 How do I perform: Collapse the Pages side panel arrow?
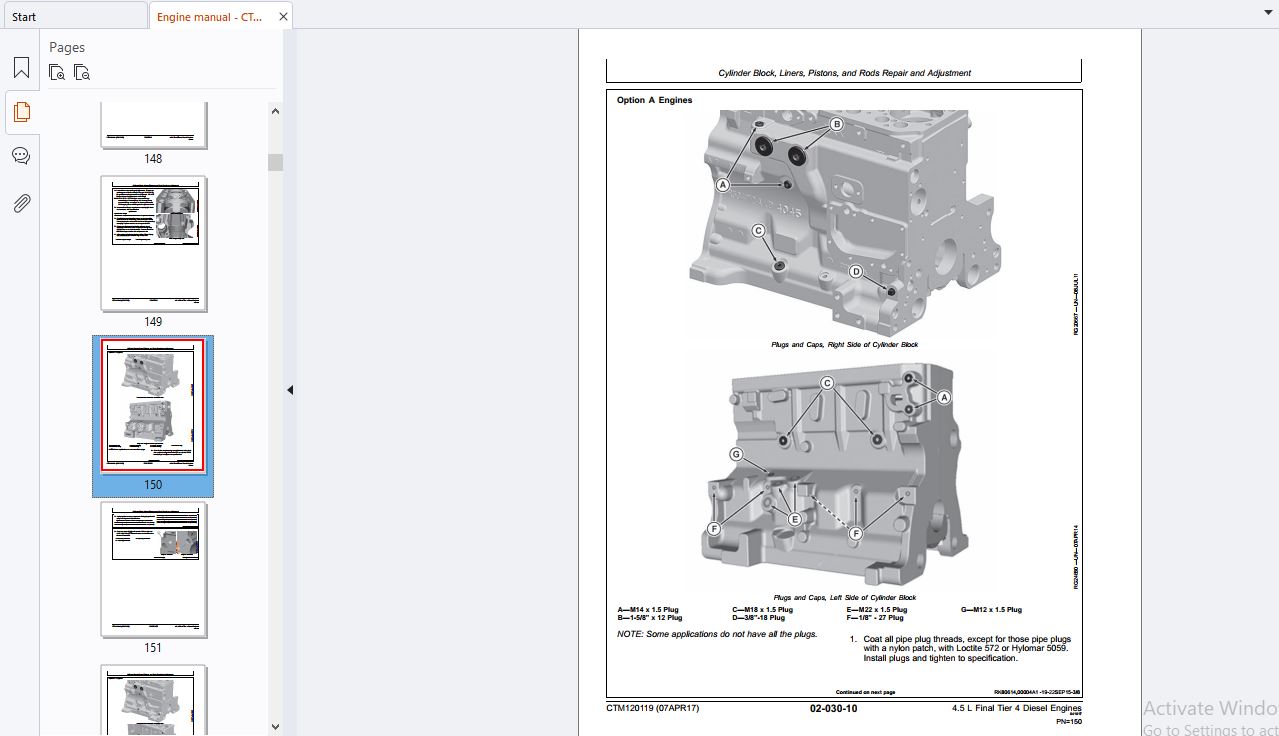coord(290,390)
